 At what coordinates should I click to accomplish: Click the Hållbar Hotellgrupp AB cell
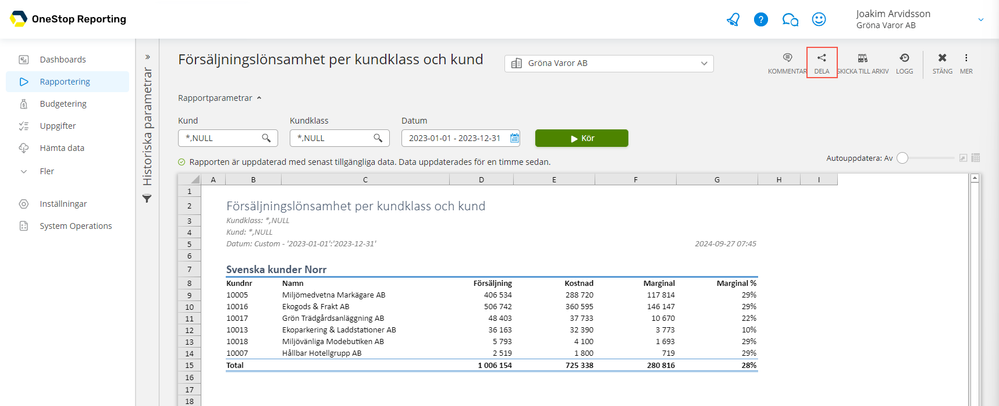[x=322, y=353]
